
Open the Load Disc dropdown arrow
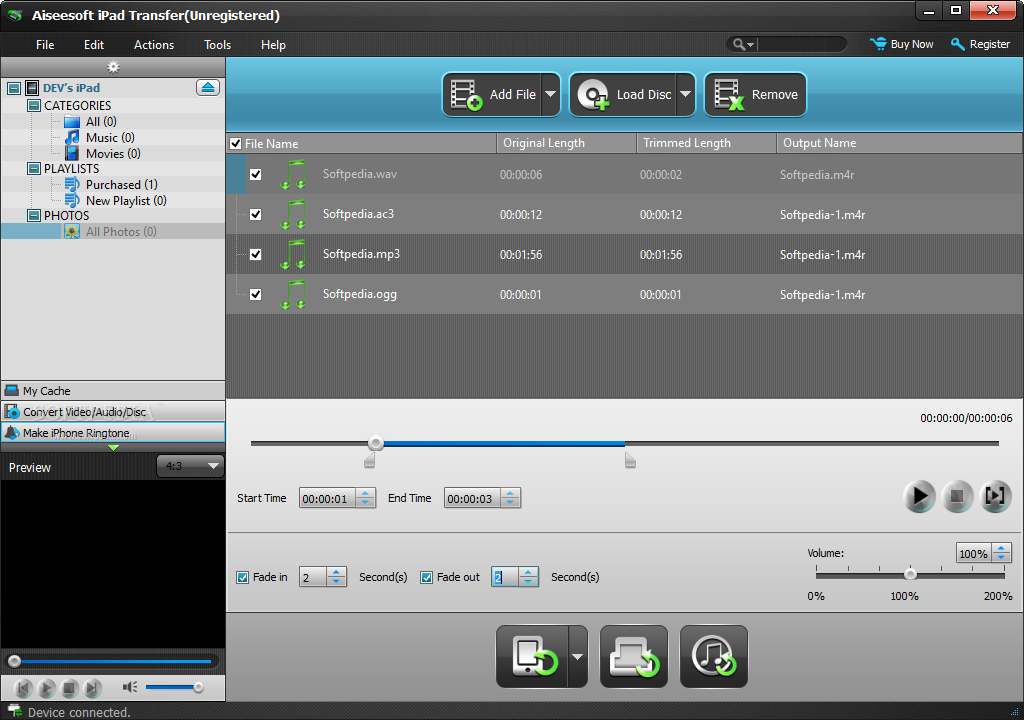pyautogui.click(x=686, y=95)
